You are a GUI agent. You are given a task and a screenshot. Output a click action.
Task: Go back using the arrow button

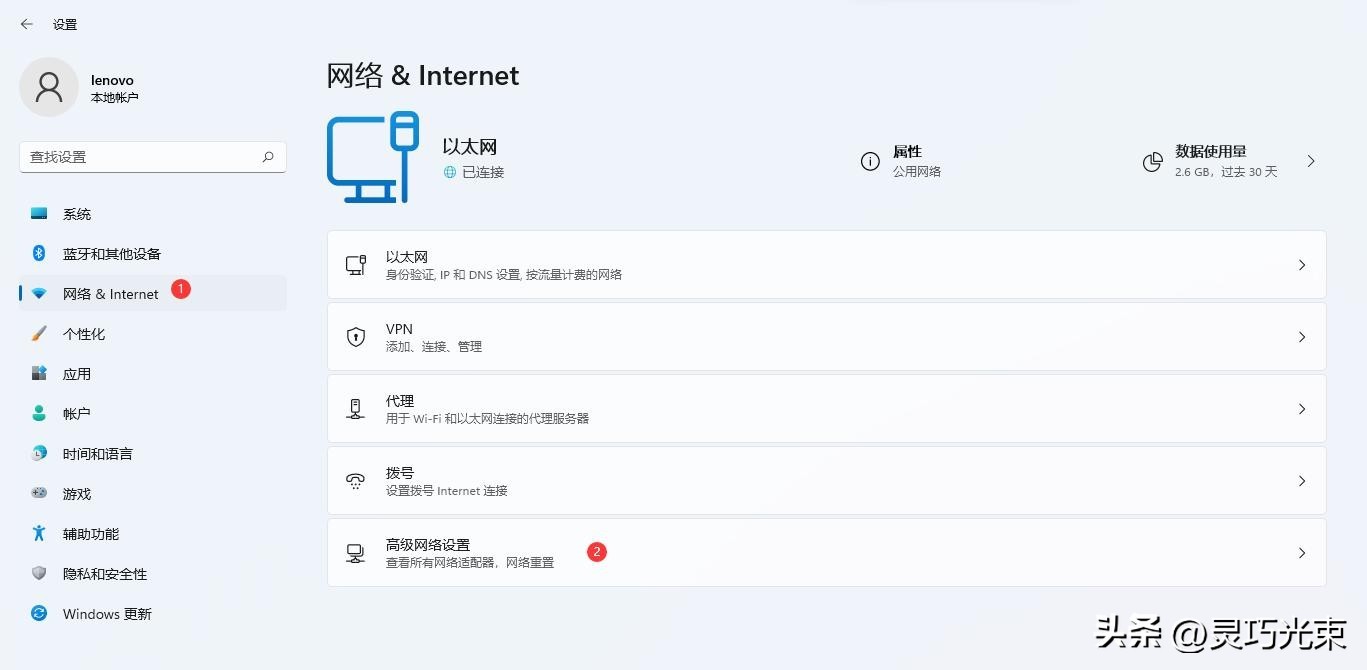26,23
